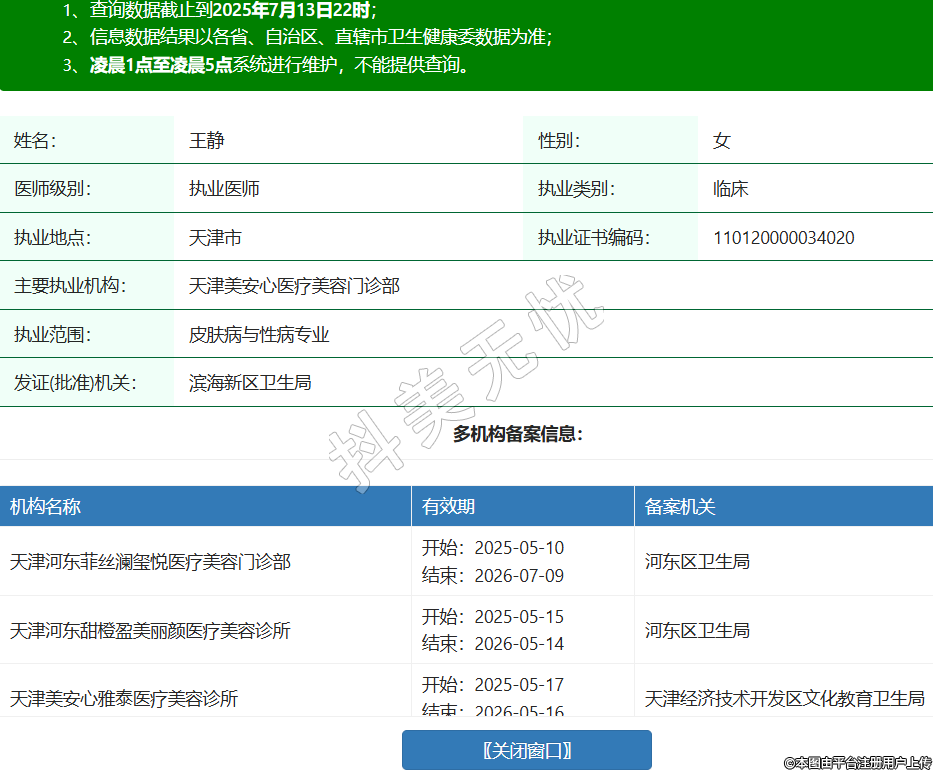The image size is (933, 770).
Task: Select the 天津河东甜橙盈美丽颜医疗美容诊所 row name
Action: [150, 631]
